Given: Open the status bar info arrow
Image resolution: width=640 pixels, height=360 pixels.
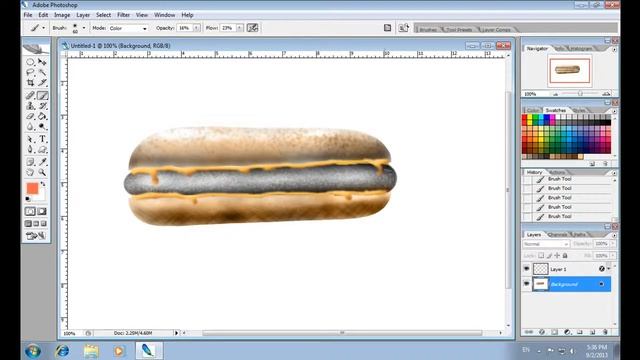Looking at the screenshot, I should tap(176, 333).
